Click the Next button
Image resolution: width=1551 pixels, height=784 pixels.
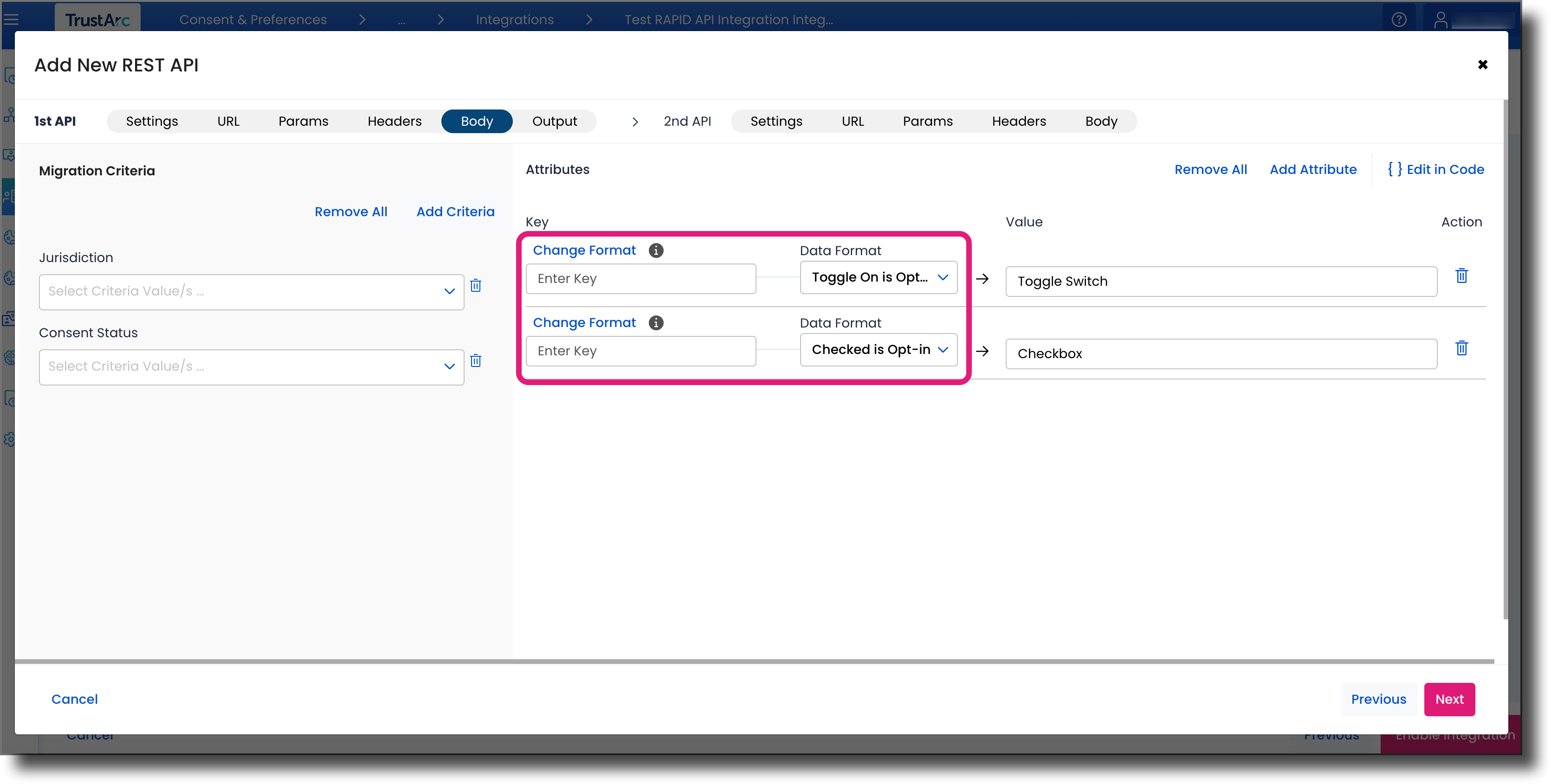point(1448,699)
